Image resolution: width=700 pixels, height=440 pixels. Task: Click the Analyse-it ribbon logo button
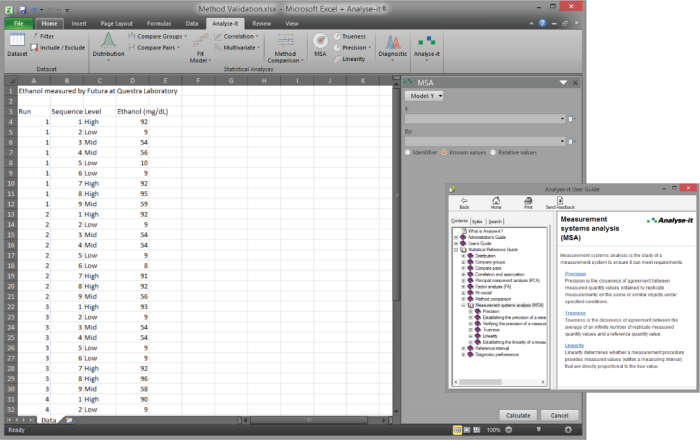click(427, 46)
